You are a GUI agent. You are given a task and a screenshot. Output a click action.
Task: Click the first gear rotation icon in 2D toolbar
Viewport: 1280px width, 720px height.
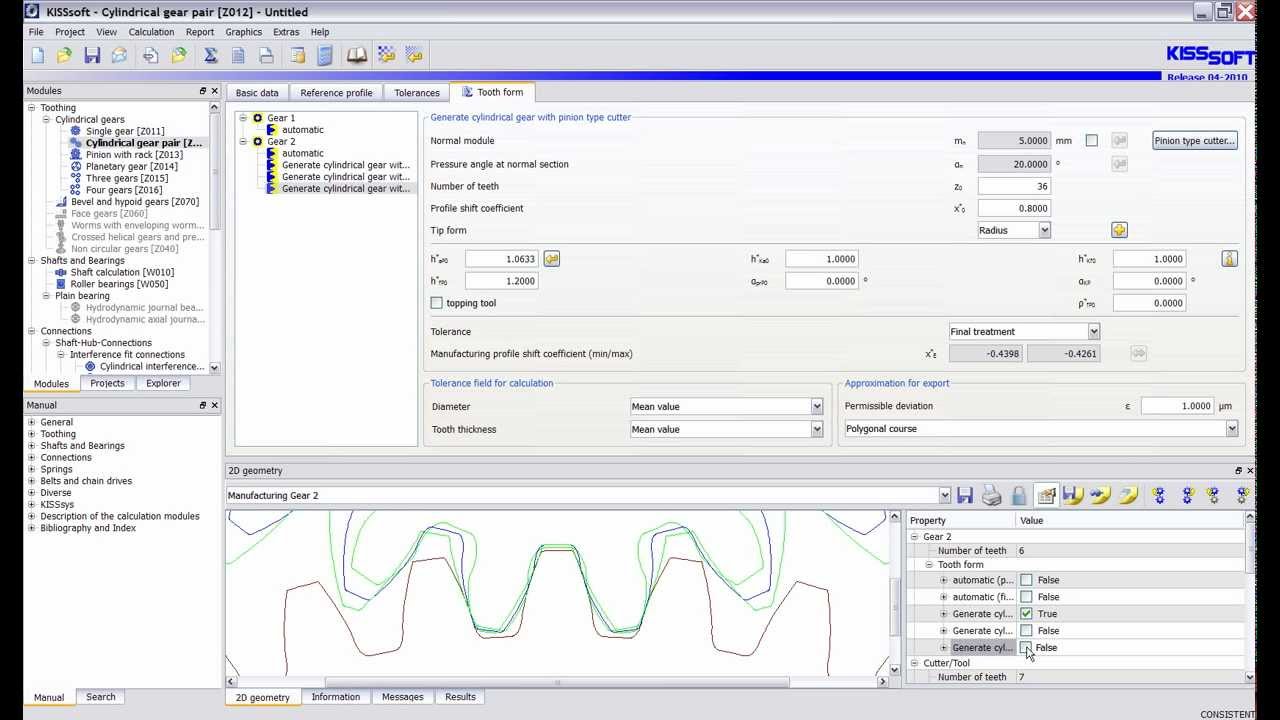point(1159,495)
